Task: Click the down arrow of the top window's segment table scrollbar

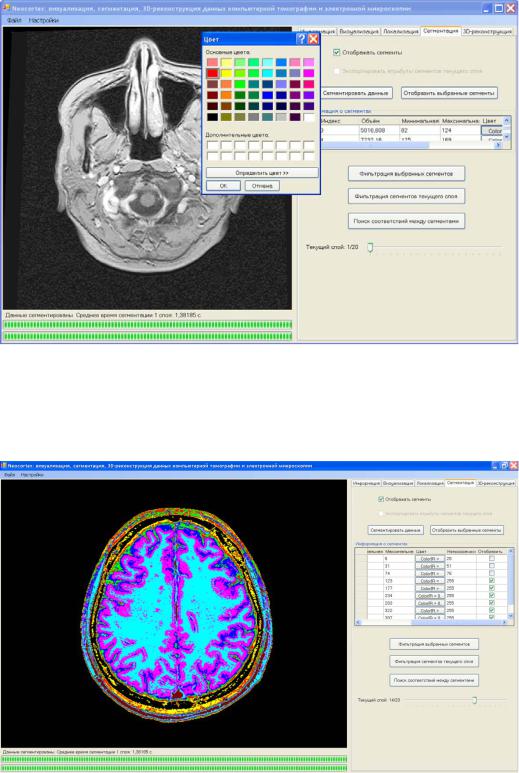Action: click(507, 137)
